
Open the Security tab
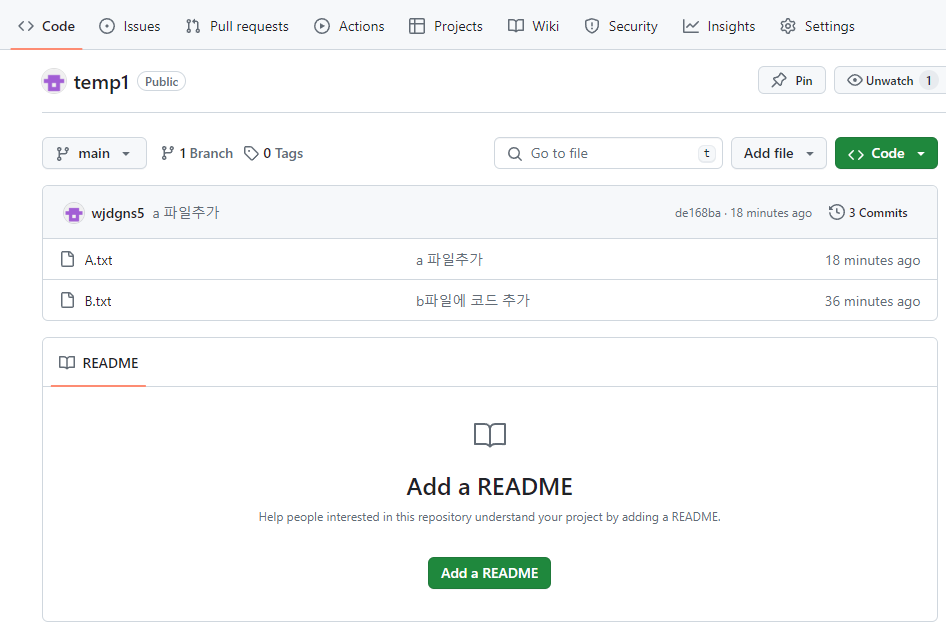(621, 27)
